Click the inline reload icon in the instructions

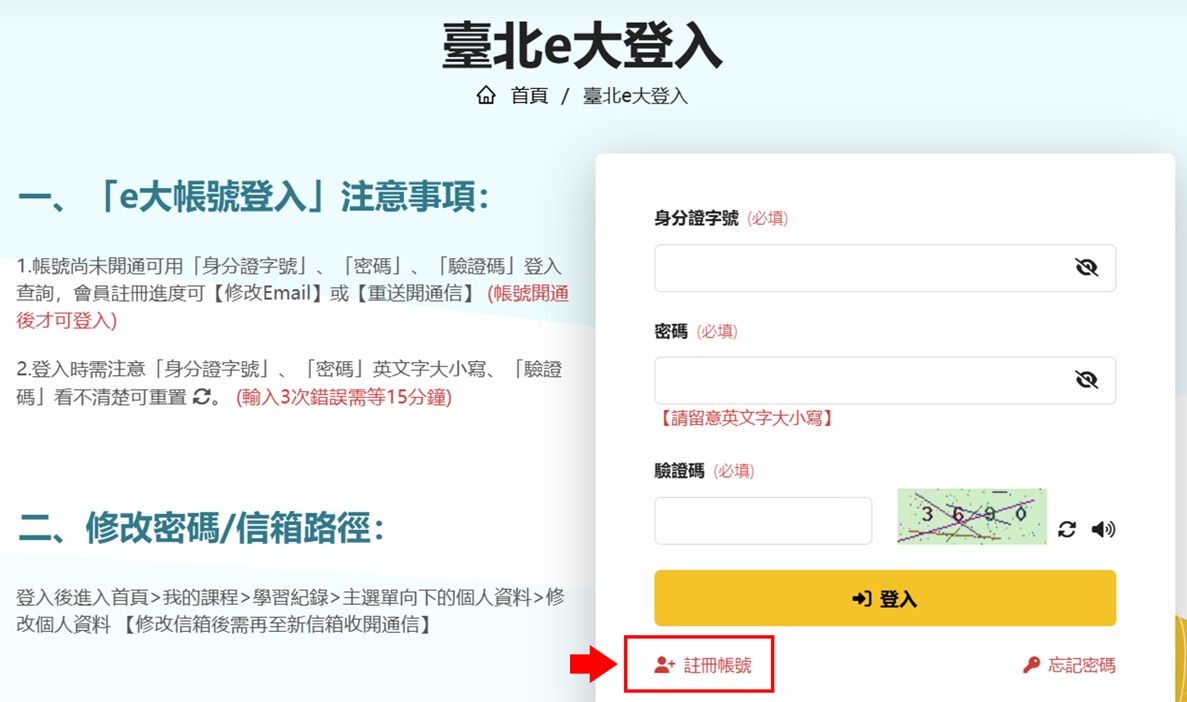tap(202, 396)
